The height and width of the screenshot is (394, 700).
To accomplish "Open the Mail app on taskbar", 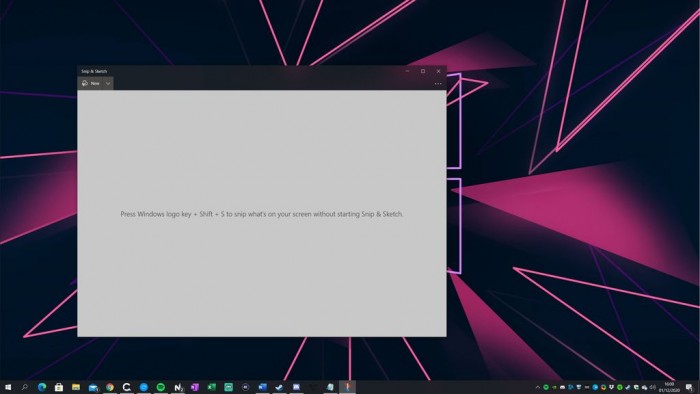I will pos(93,387).
